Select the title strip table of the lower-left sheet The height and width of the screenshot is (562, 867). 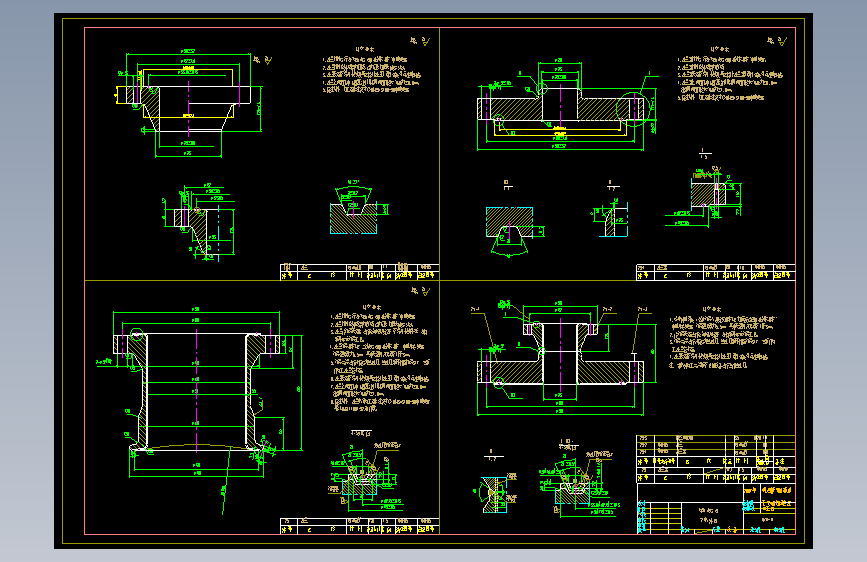[x=360, y=526]
